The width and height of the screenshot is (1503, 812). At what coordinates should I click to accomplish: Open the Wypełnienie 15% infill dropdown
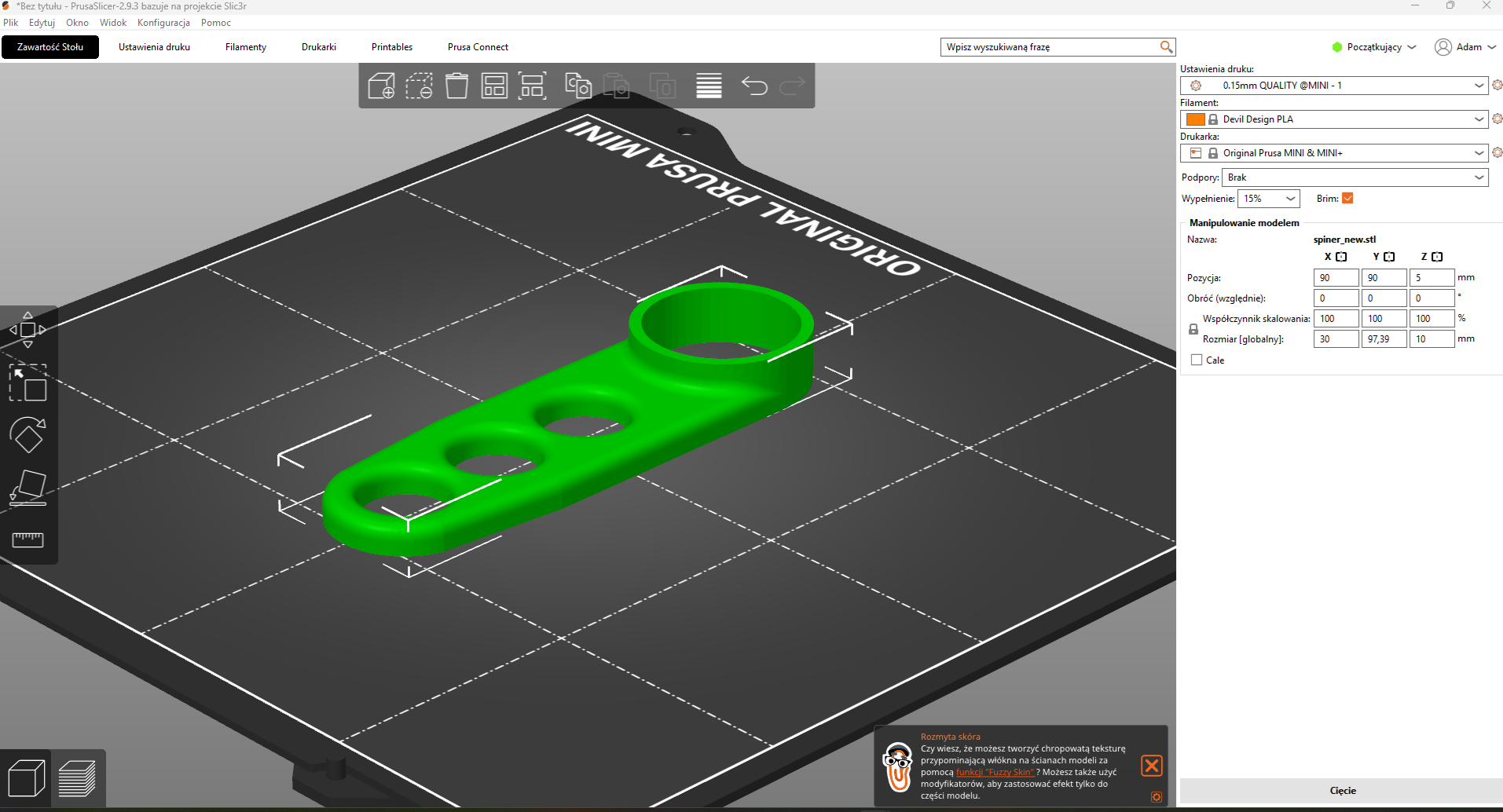1269,199
